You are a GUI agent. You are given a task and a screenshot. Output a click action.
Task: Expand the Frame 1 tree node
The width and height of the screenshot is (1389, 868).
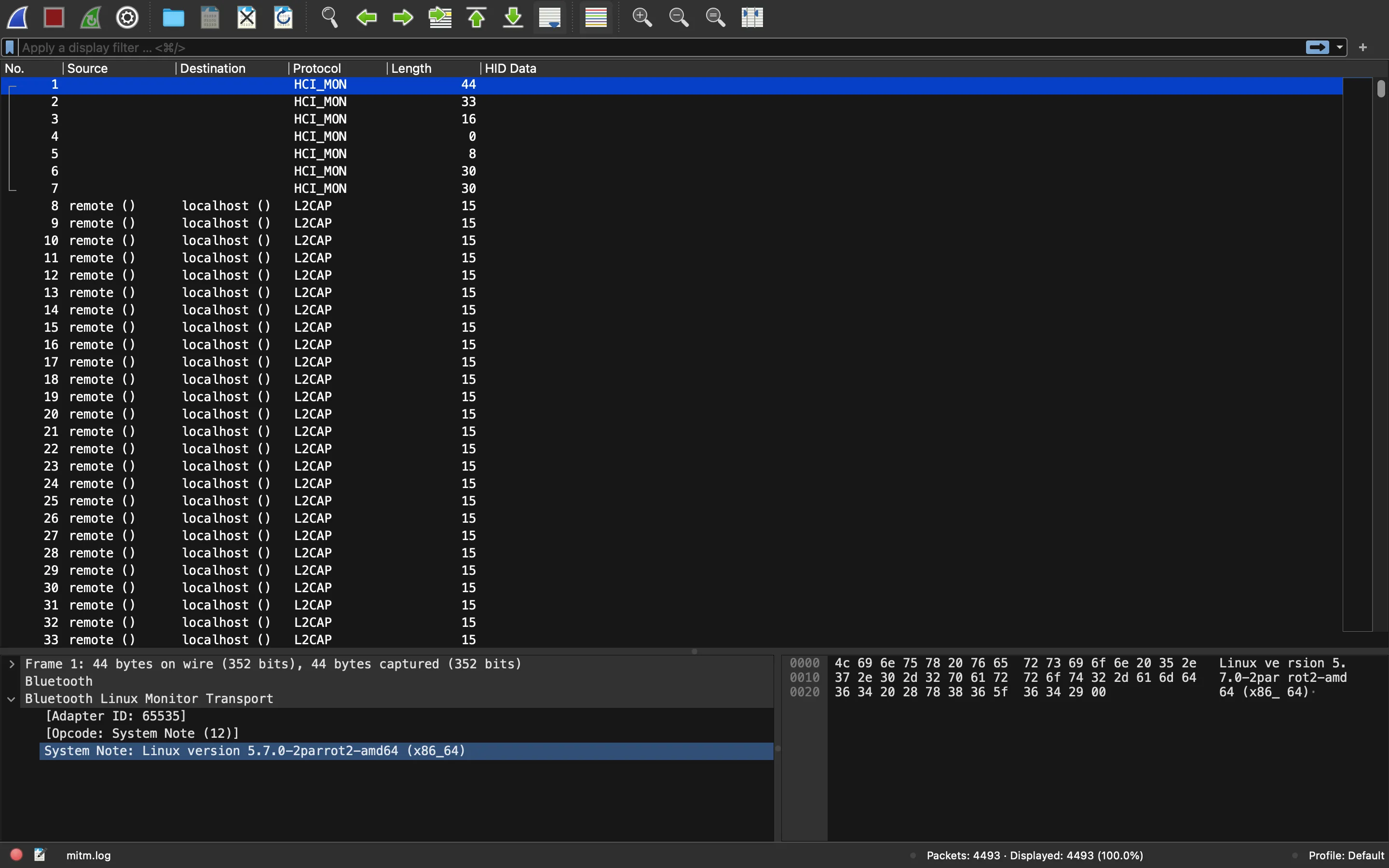[x=12, y=664]
